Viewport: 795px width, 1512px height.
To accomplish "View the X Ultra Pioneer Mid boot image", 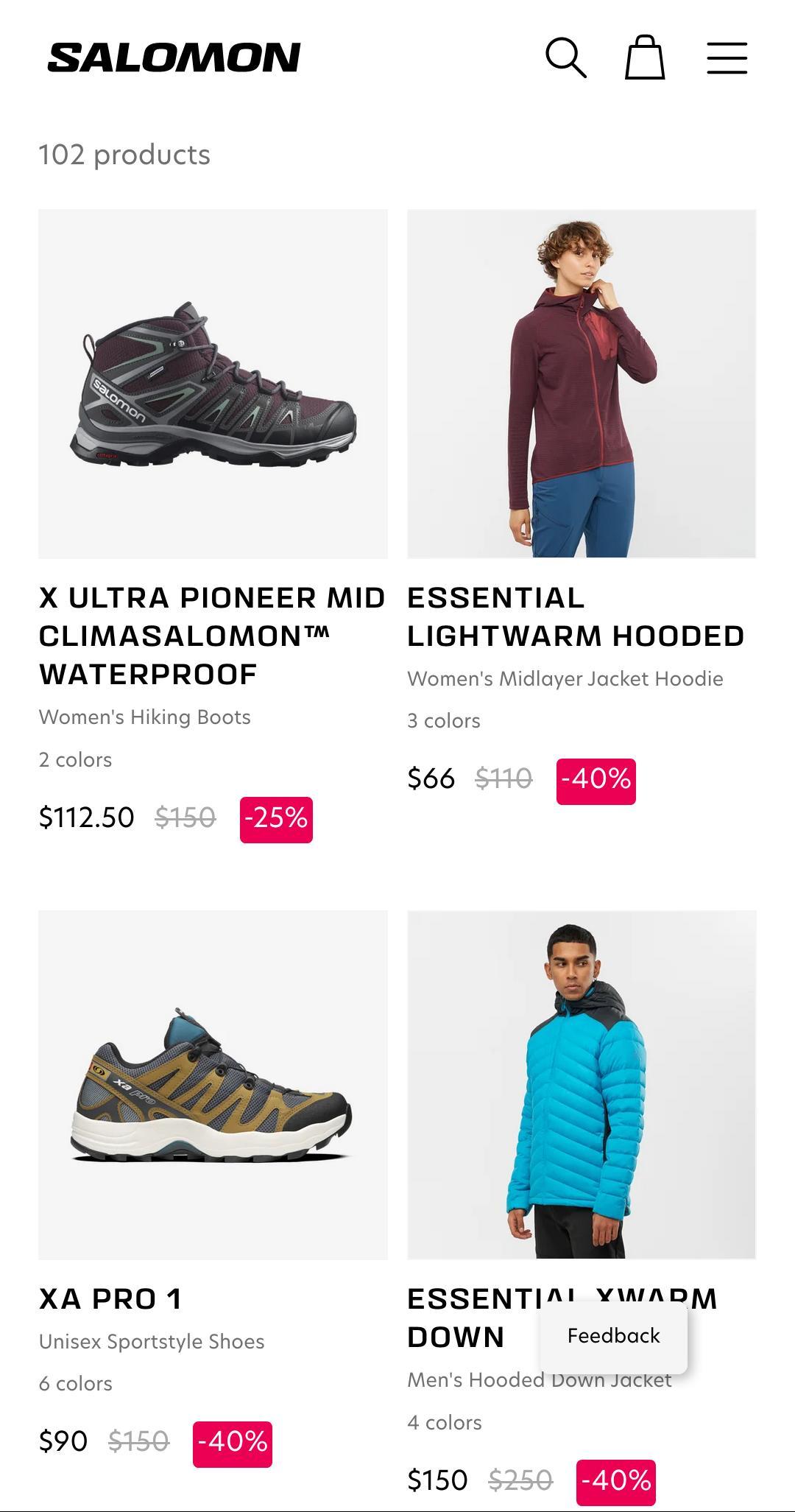I will (213, 384).
